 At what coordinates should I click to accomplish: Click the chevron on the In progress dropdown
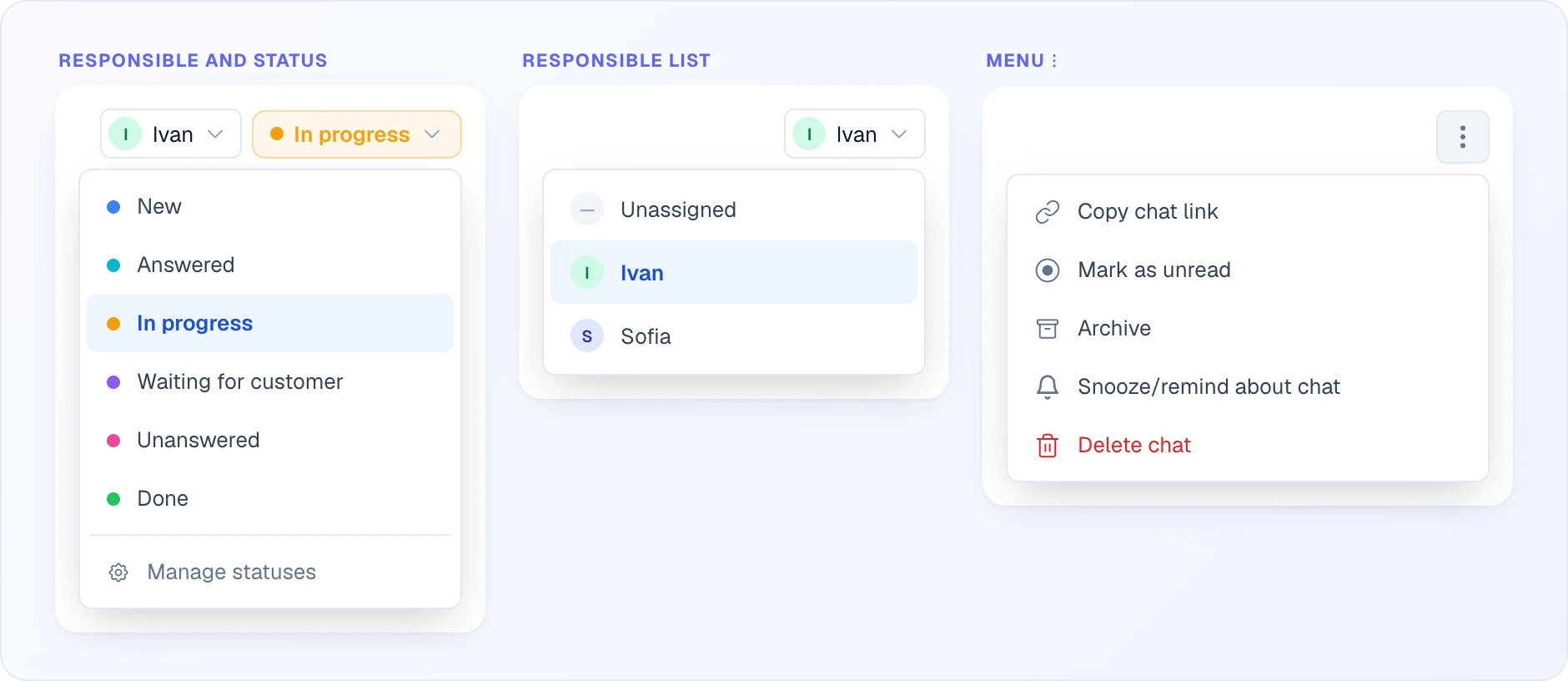[x=432, y=134]
